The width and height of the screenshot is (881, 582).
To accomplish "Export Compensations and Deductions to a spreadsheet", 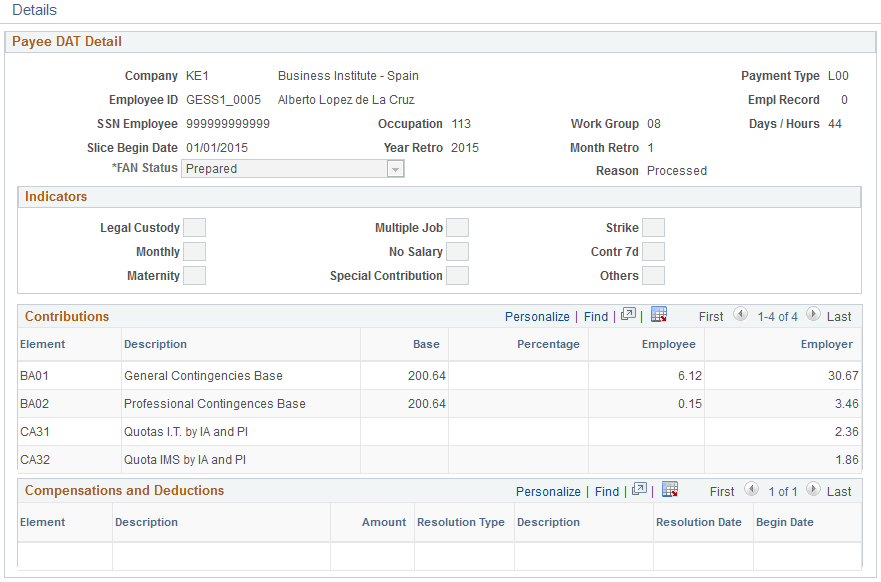I will [x=669, y=490].
